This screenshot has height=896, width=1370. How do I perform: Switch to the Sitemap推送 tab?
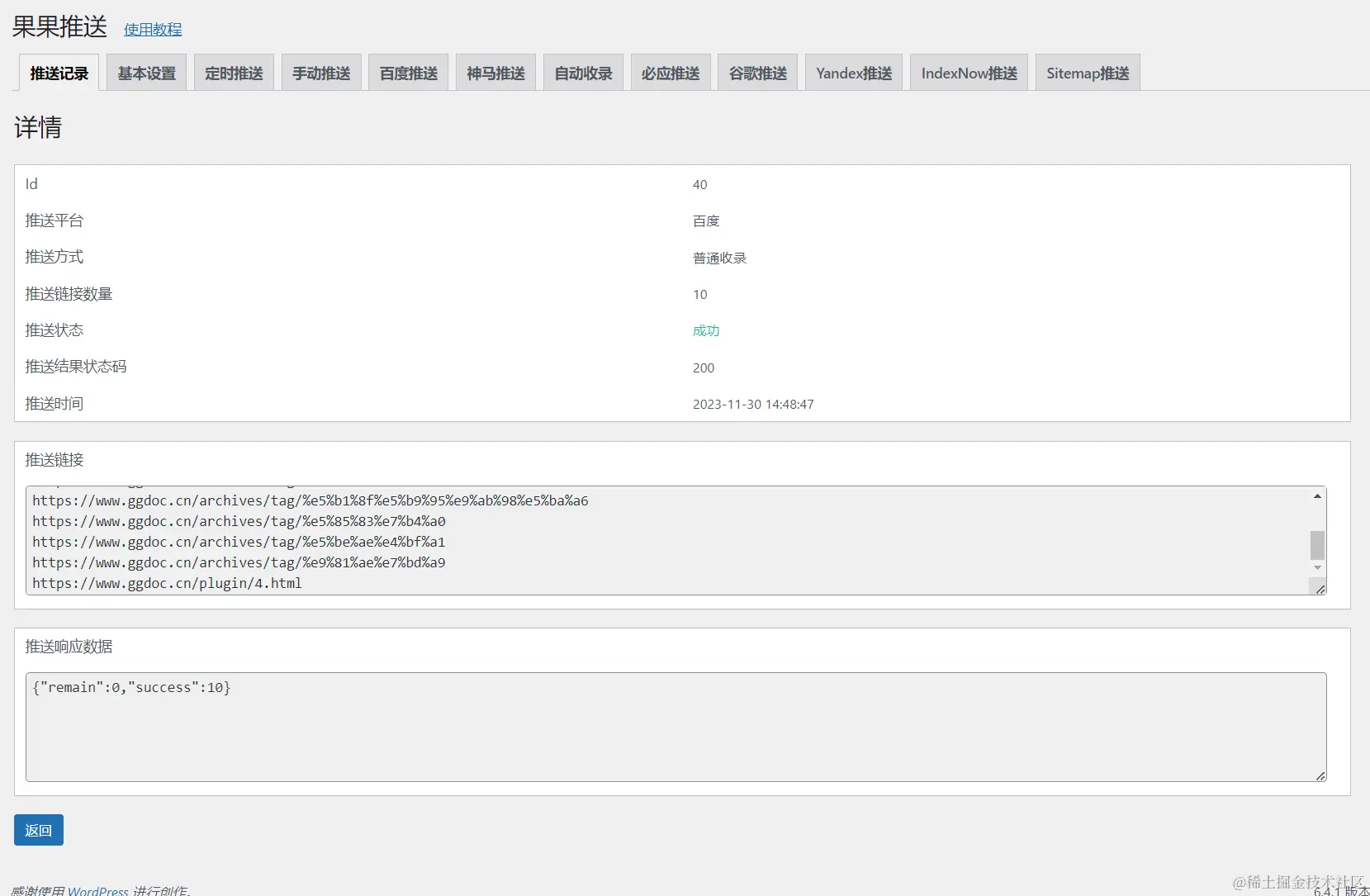pyautogui.click(x=1088, y=73)
